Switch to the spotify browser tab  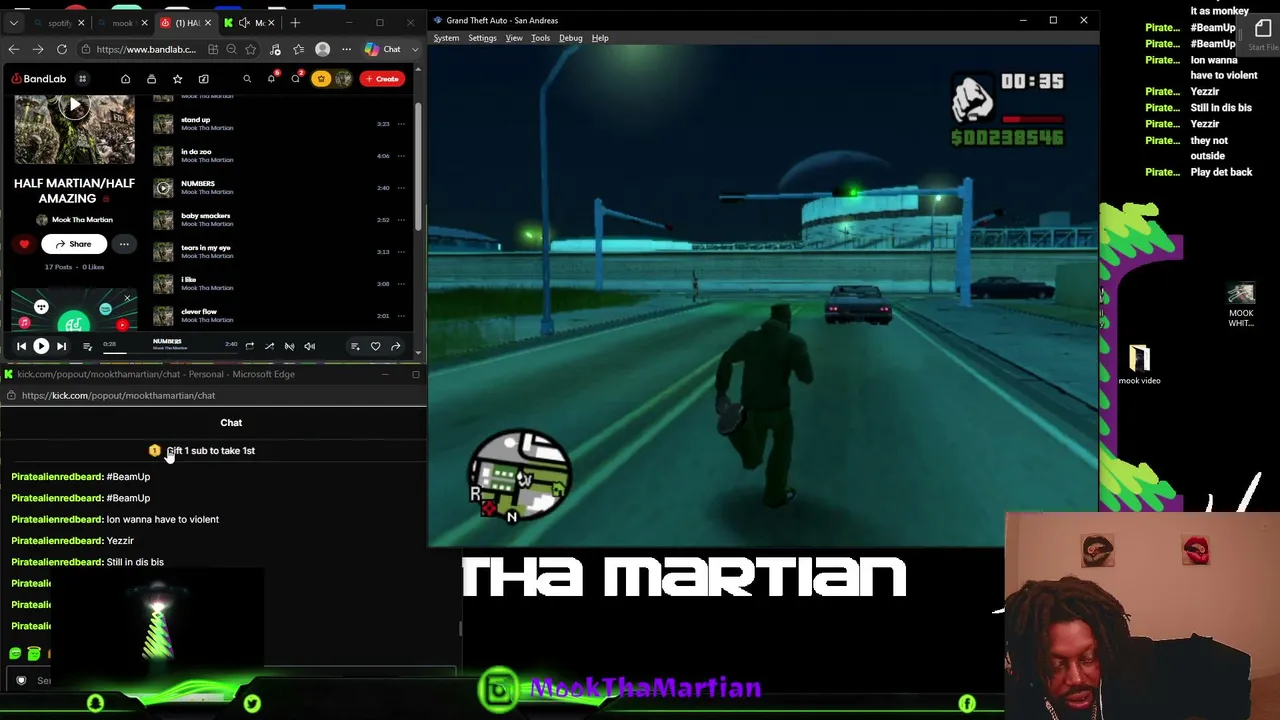point(60,23)
